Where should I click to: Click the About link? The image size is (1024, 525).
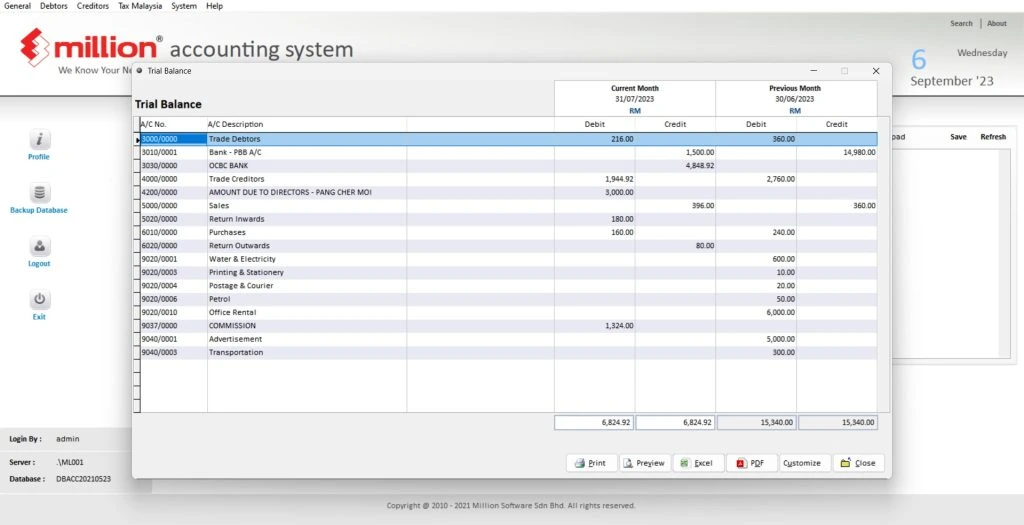997,24
